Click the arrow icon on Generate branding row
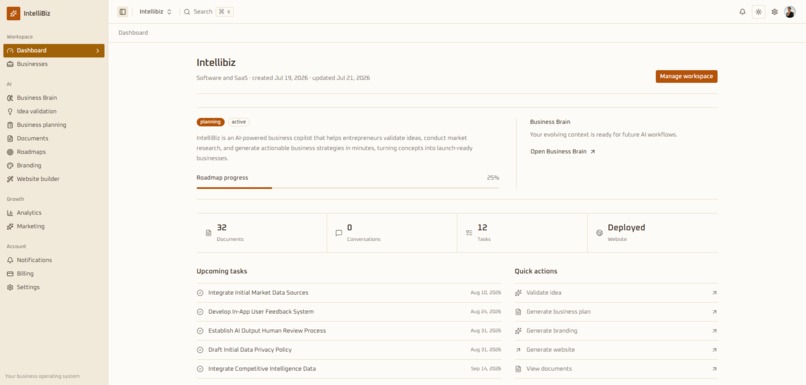Image resolution: width=806 pixels, height=385 pixels. [714, 331]
